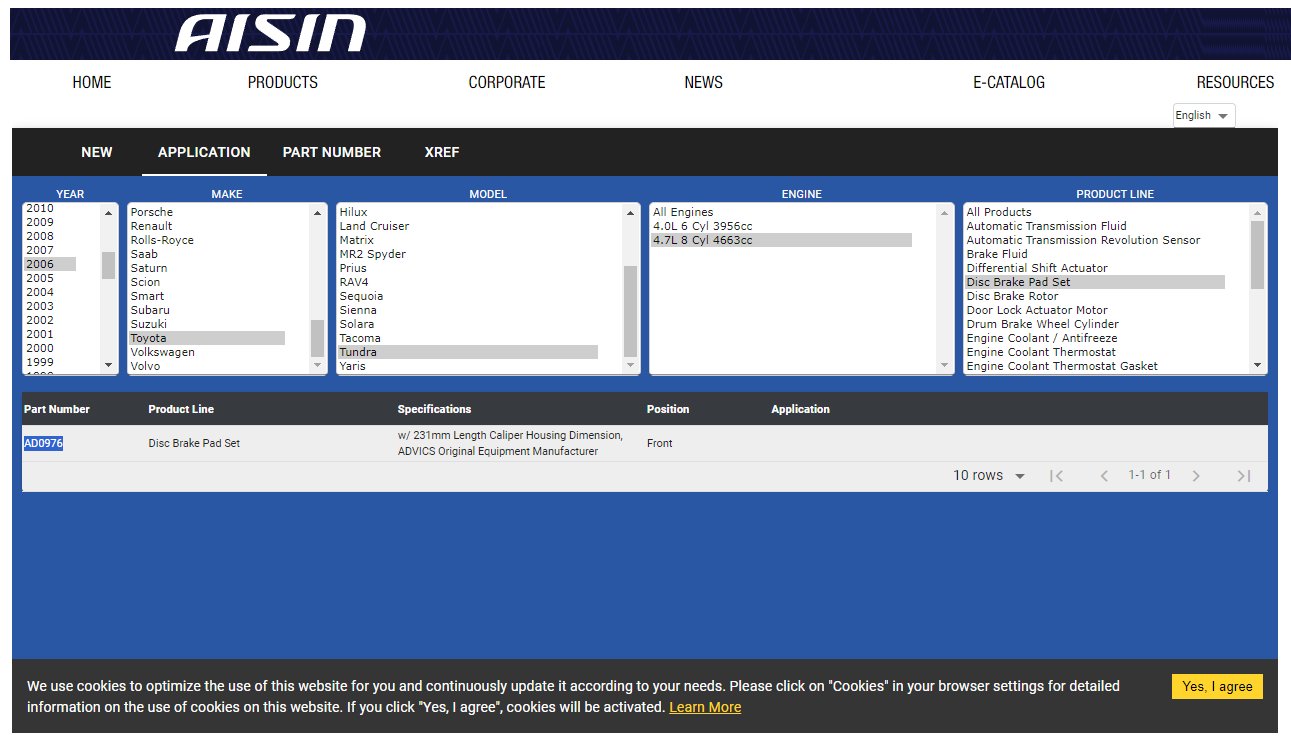Viewport: 1291px width, 747px height.
Task: Open the 10 rows per page dropdown
Action: pyautogui.click(x=989, y=476)
